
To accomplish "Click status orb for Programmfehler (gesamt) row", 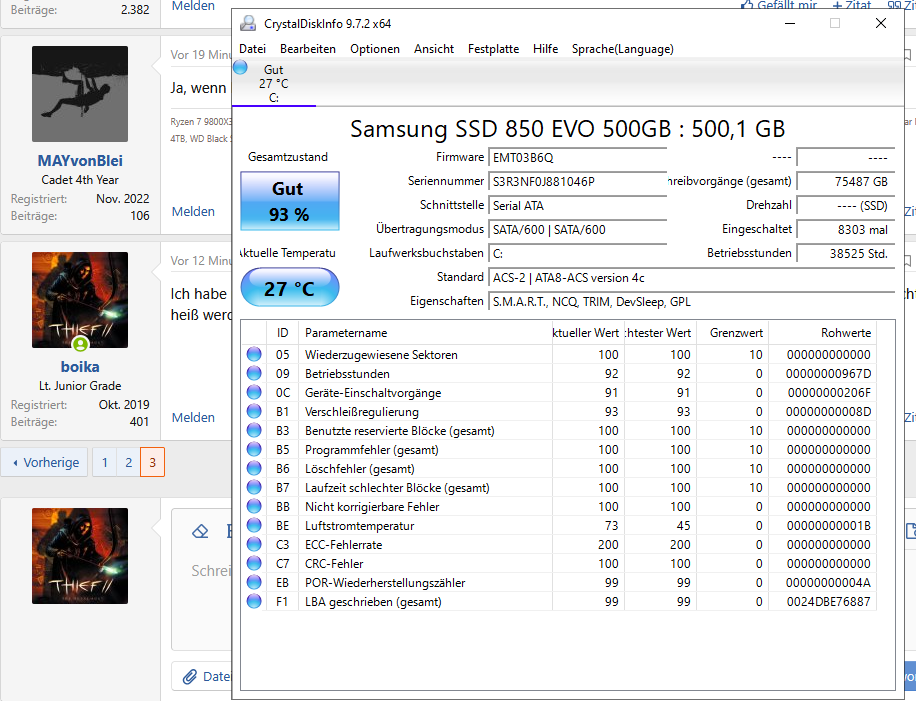I will (x=254, y=449).
